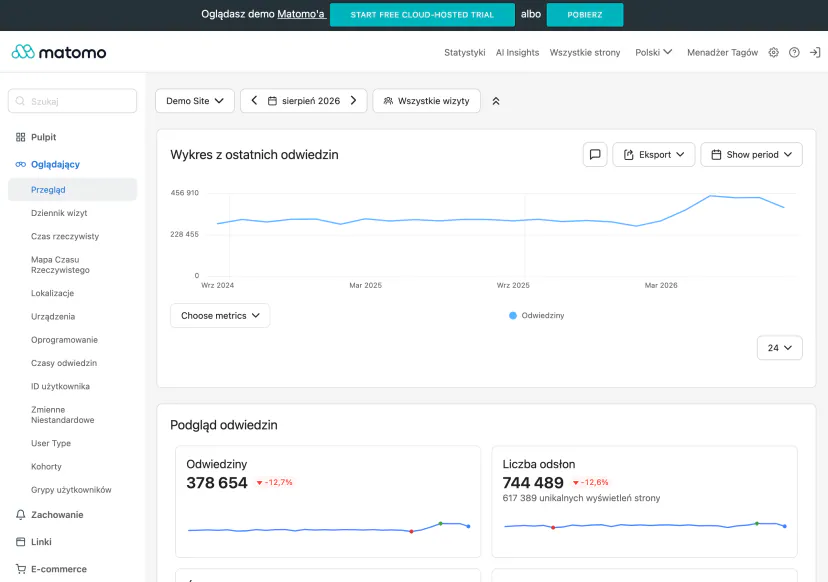This screenshot has height=582, width=828.
Task: Click the Oglądający glasses icon
Action: tap(21, 164)
